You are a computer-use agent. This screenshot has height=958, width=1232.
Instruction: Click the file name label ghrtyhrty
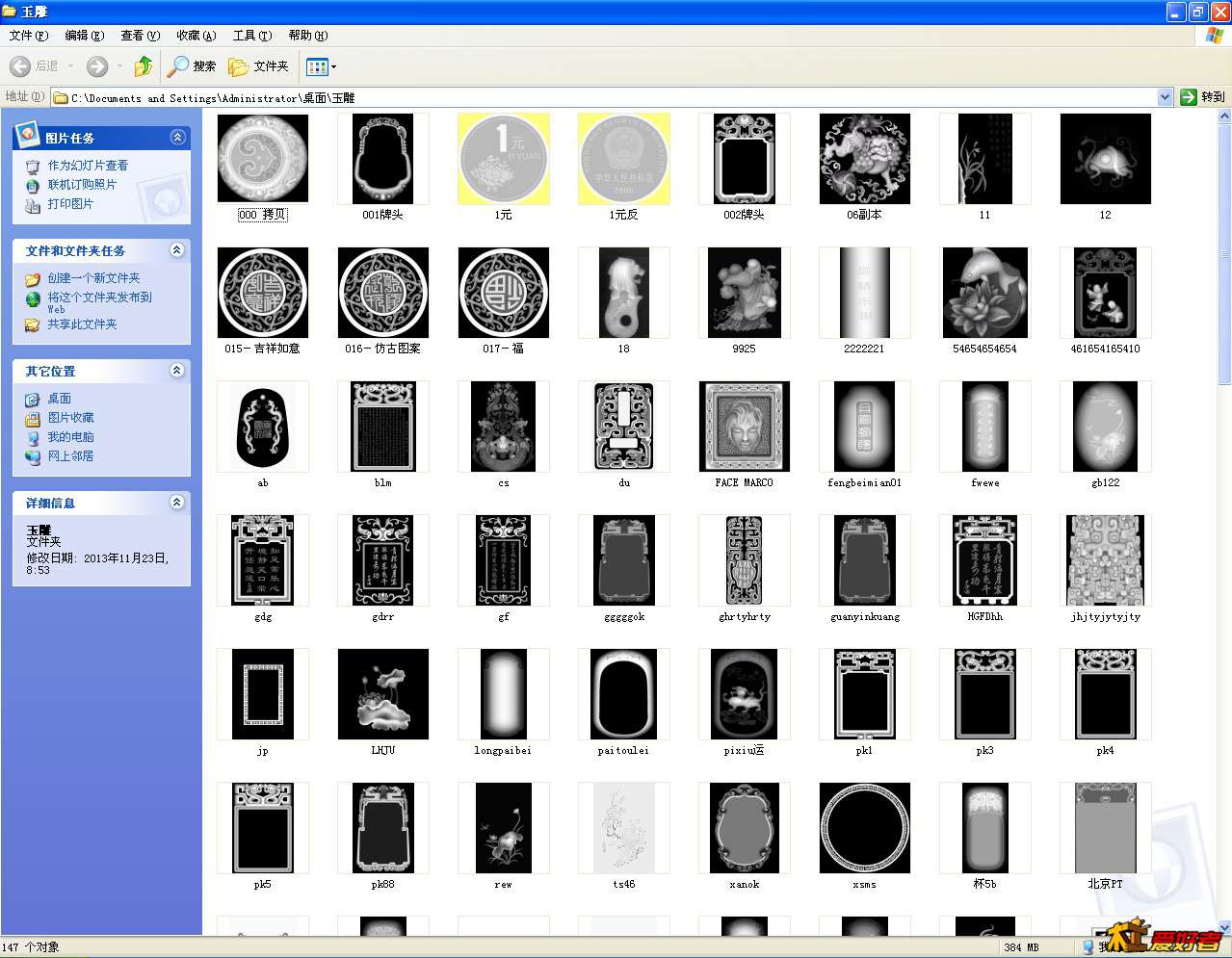pos(745,617)
